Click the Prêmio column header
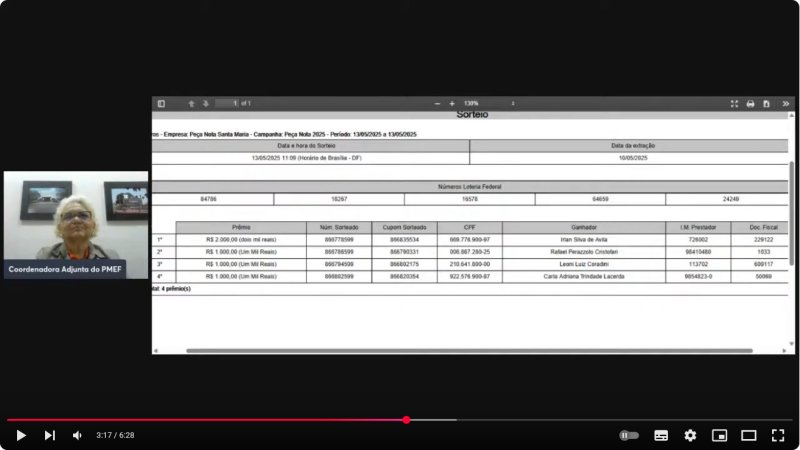 pos(241,227)
